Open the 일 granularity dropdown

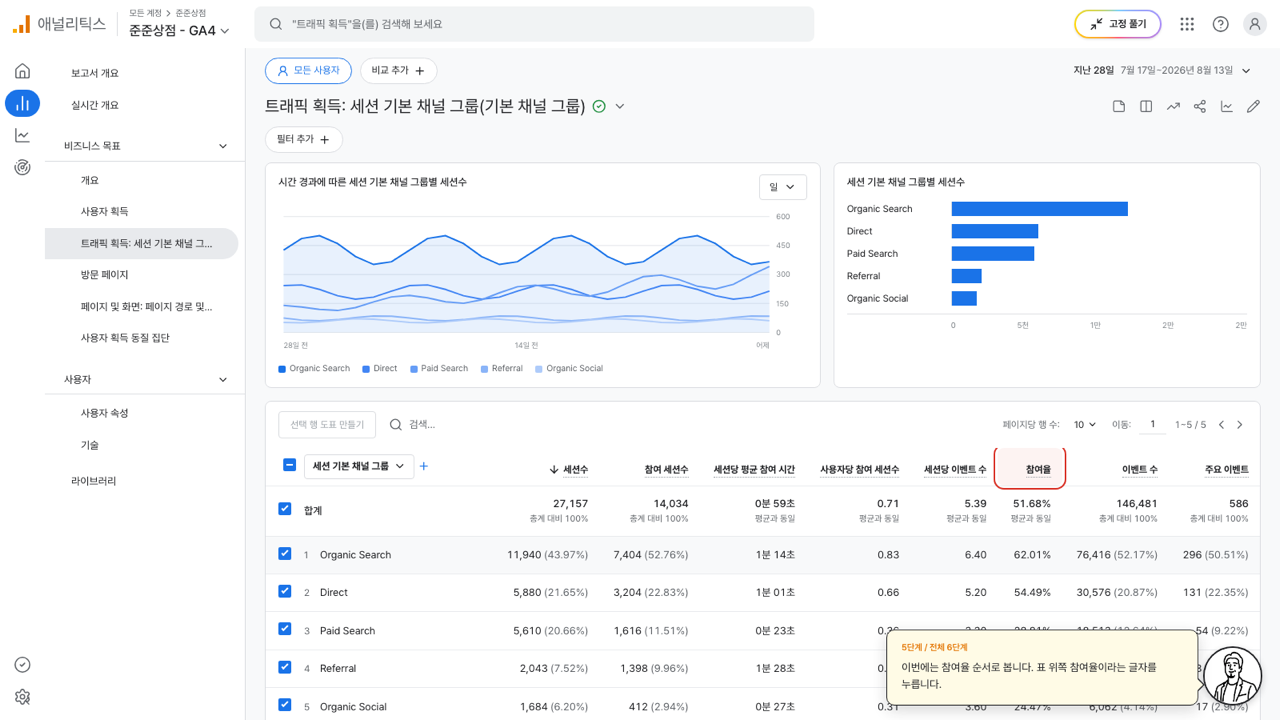pyautogui.click(x=783, y=187)
